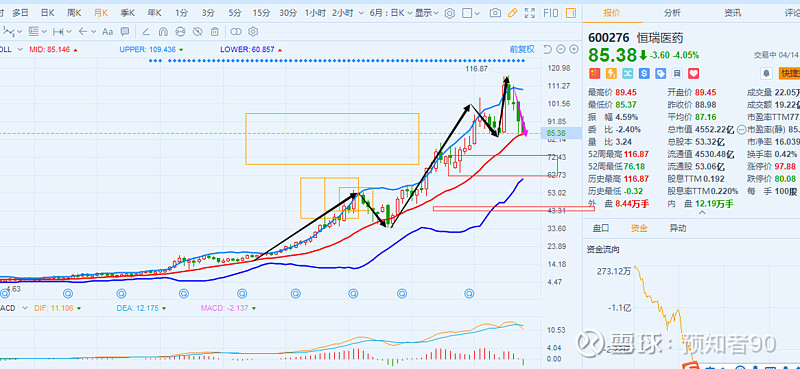The width and height of the screenshot is (800, 369).
Task: Open the document notes icon
Action: pyautogui.click(x=677, y=73)
